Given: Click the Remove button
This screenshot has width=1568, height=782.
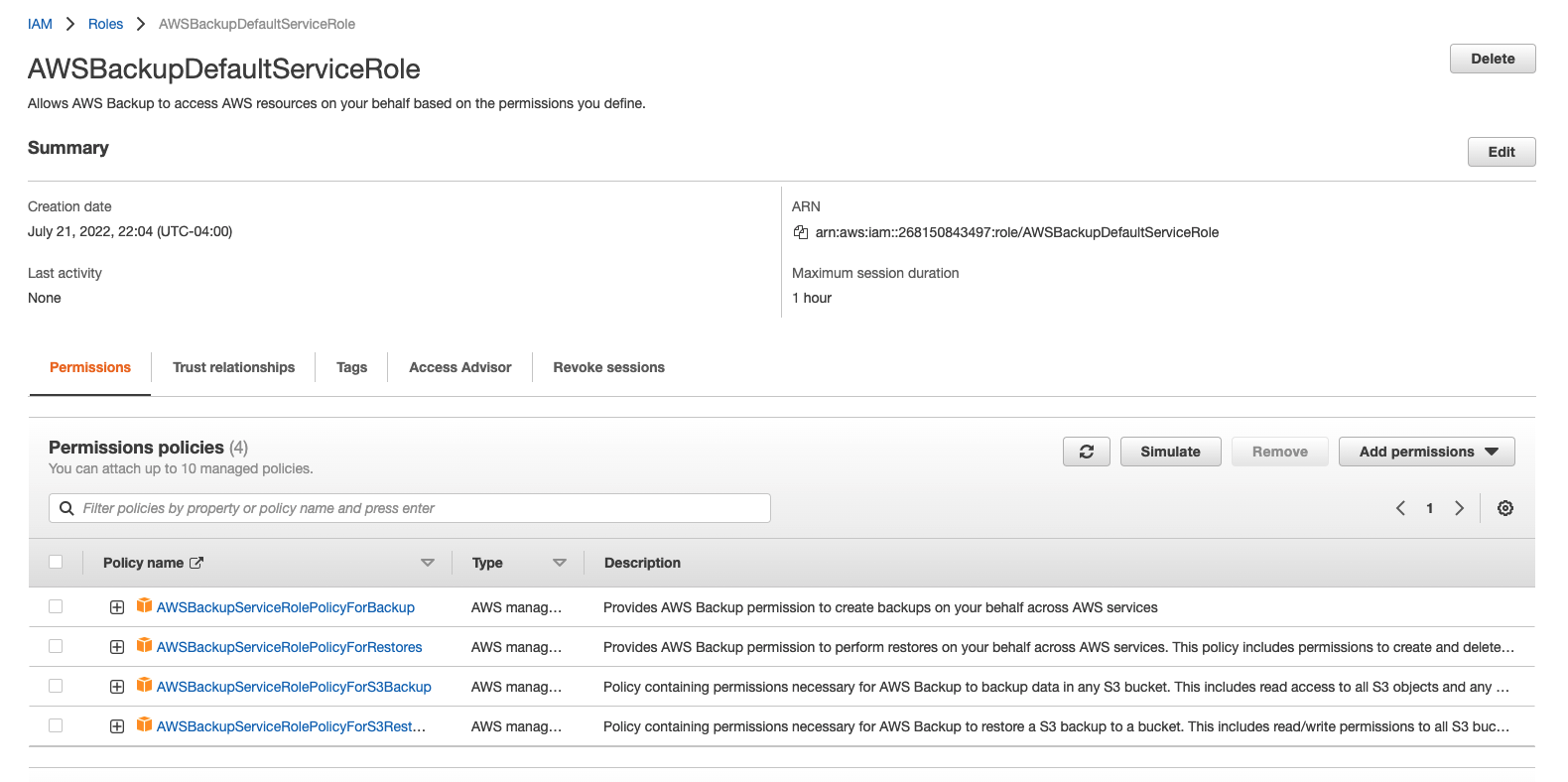Looking at the screenshot, I should coord(1280,452).
